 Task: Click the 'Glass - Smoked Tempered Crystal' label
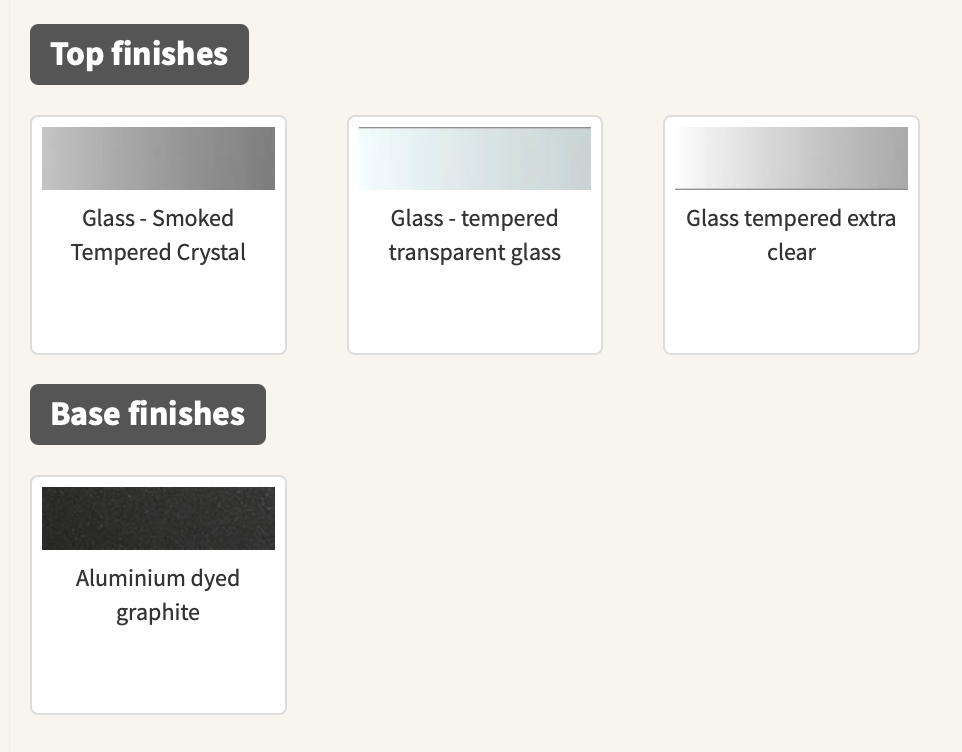pyautogui.click(x=158, y=235)
